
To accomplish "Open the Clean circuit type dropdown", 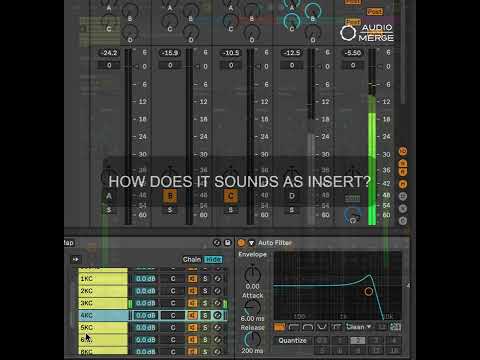I will [359, 327].
